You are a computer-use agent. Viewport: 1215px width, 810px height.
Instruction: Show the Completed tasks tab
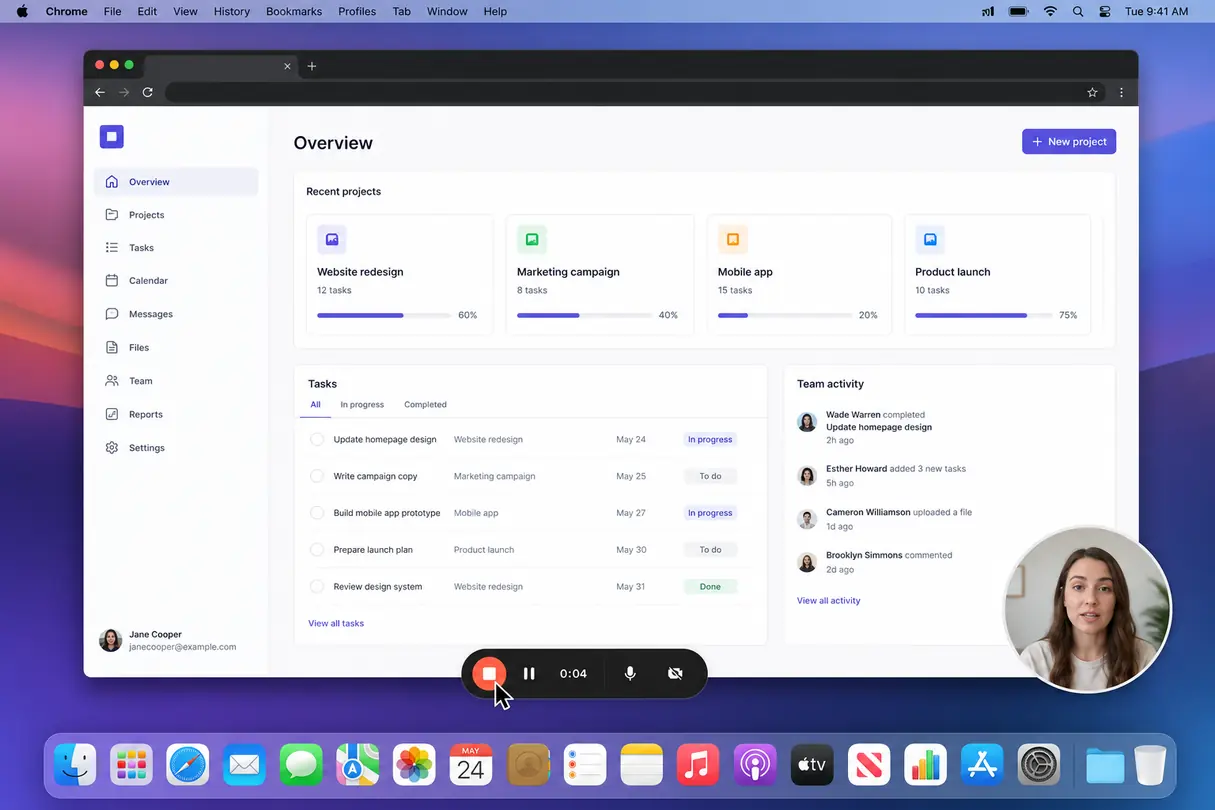pos(425,405)
